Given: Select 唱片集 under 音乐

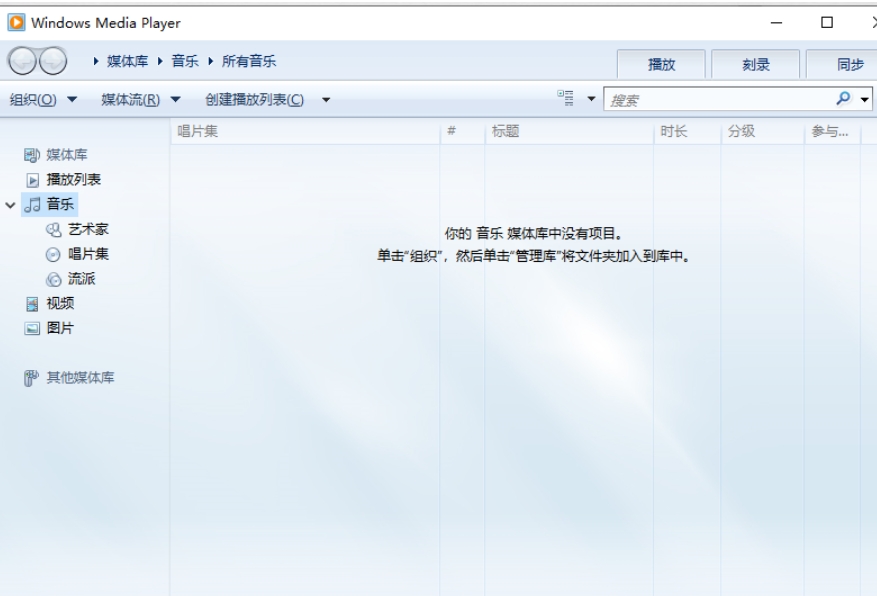Looking at the screenshot, I should [88, 255].
